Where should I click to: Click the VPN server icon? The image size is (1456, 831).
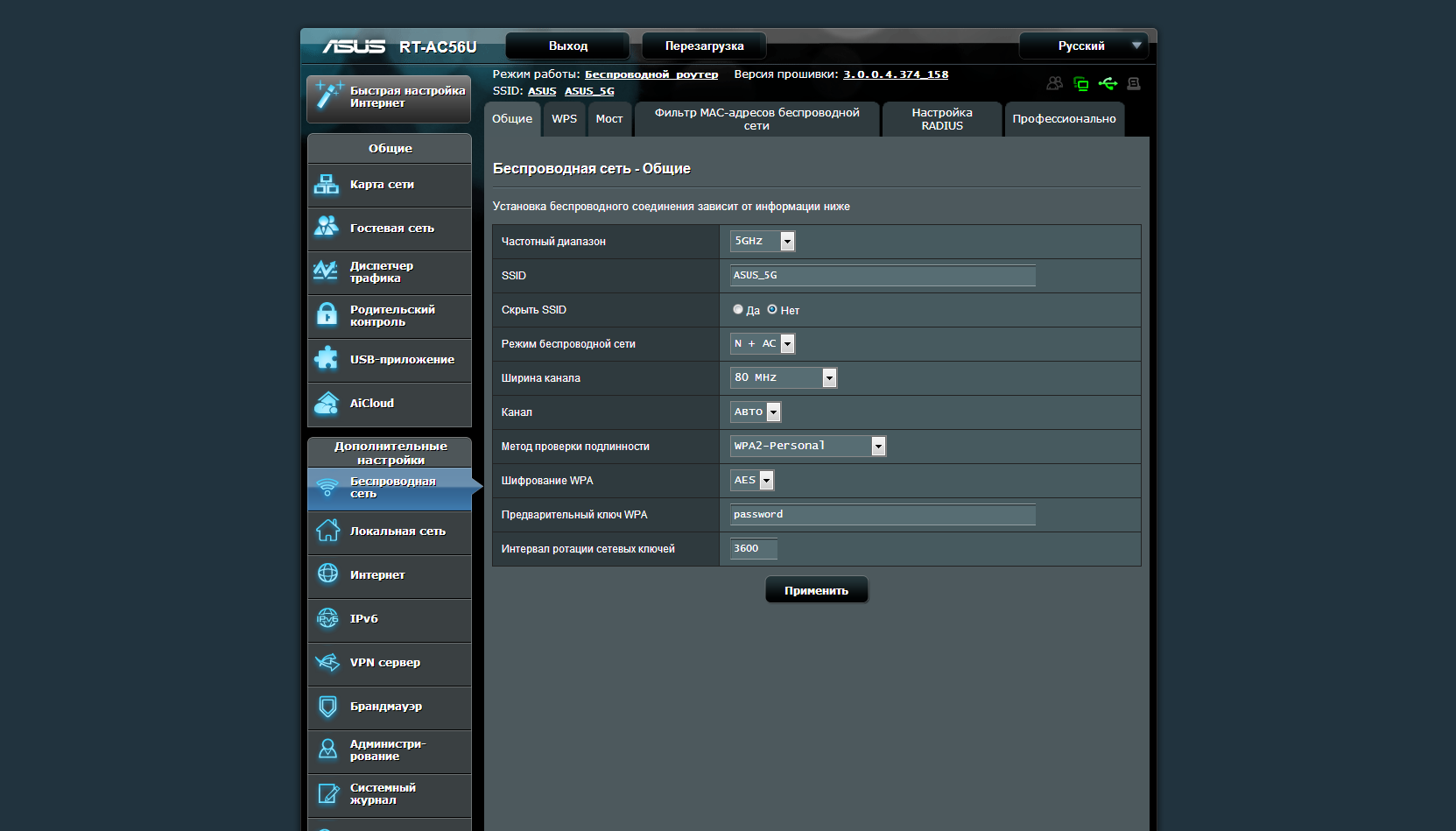tap(327, 662)
